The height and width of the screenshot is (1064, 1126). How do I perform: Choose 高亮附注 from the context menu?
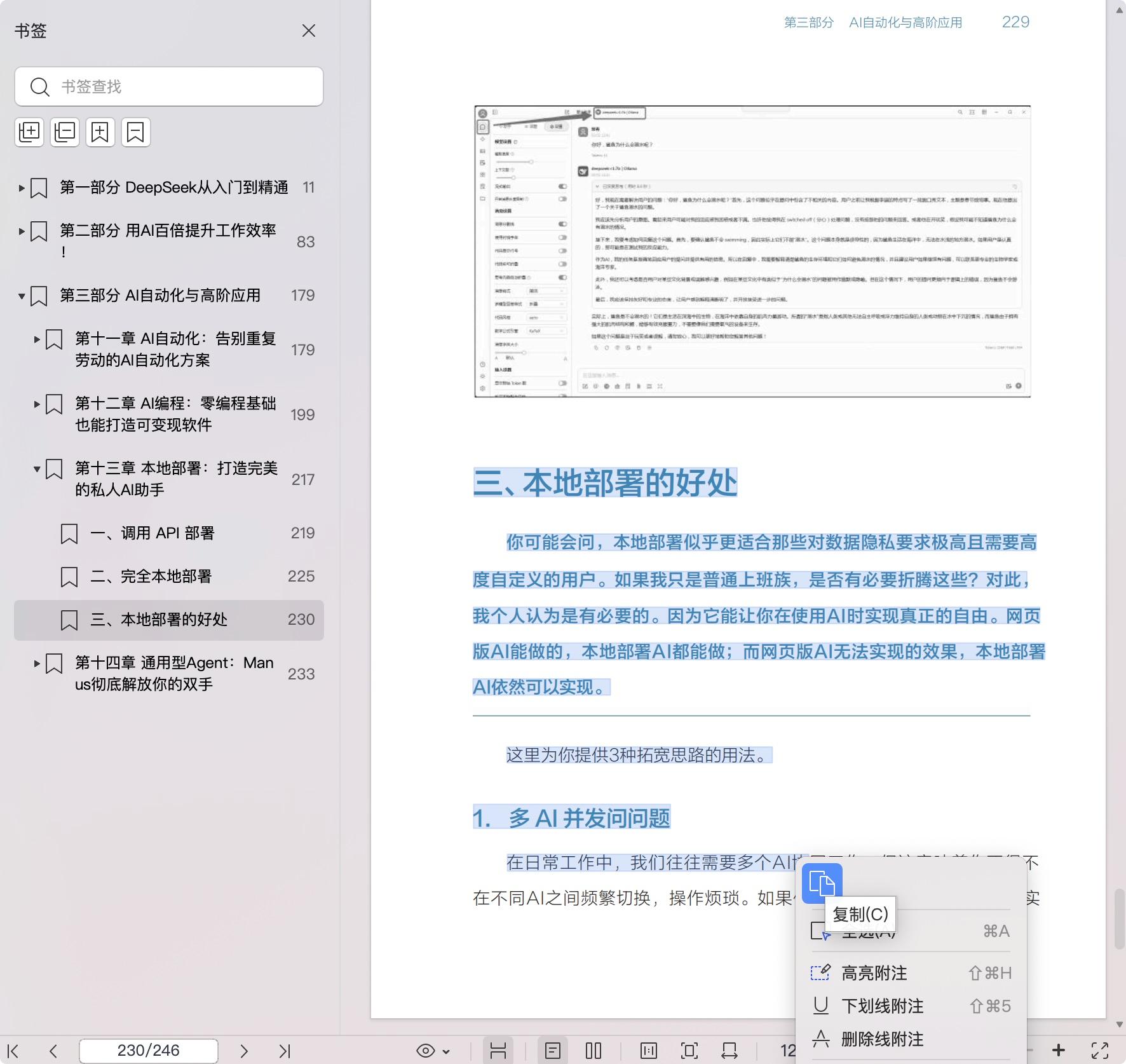click(x=874, y=973)
